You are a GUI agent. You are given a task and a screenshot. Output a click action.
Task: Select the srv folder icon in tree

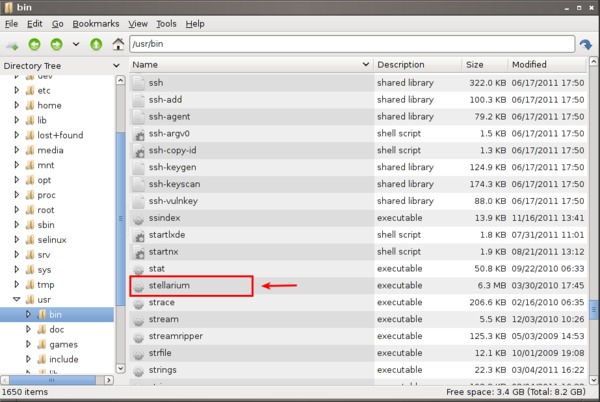[30, 254]
